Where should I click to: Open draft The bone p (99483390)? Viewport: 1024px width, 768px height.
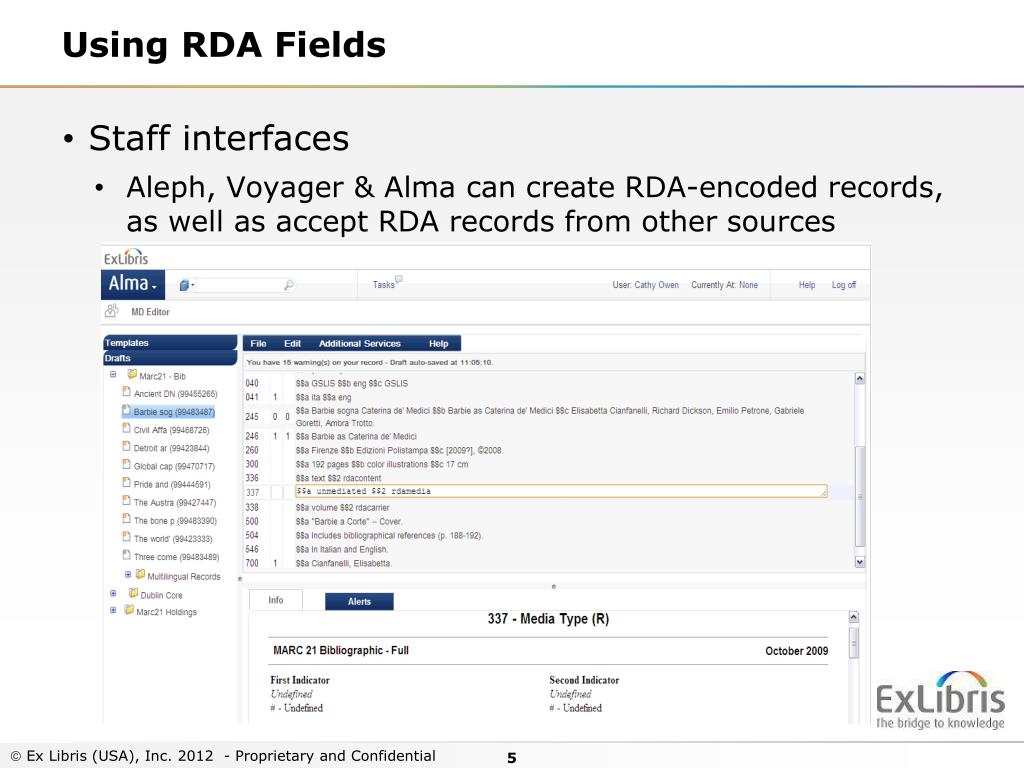[175, 521]
